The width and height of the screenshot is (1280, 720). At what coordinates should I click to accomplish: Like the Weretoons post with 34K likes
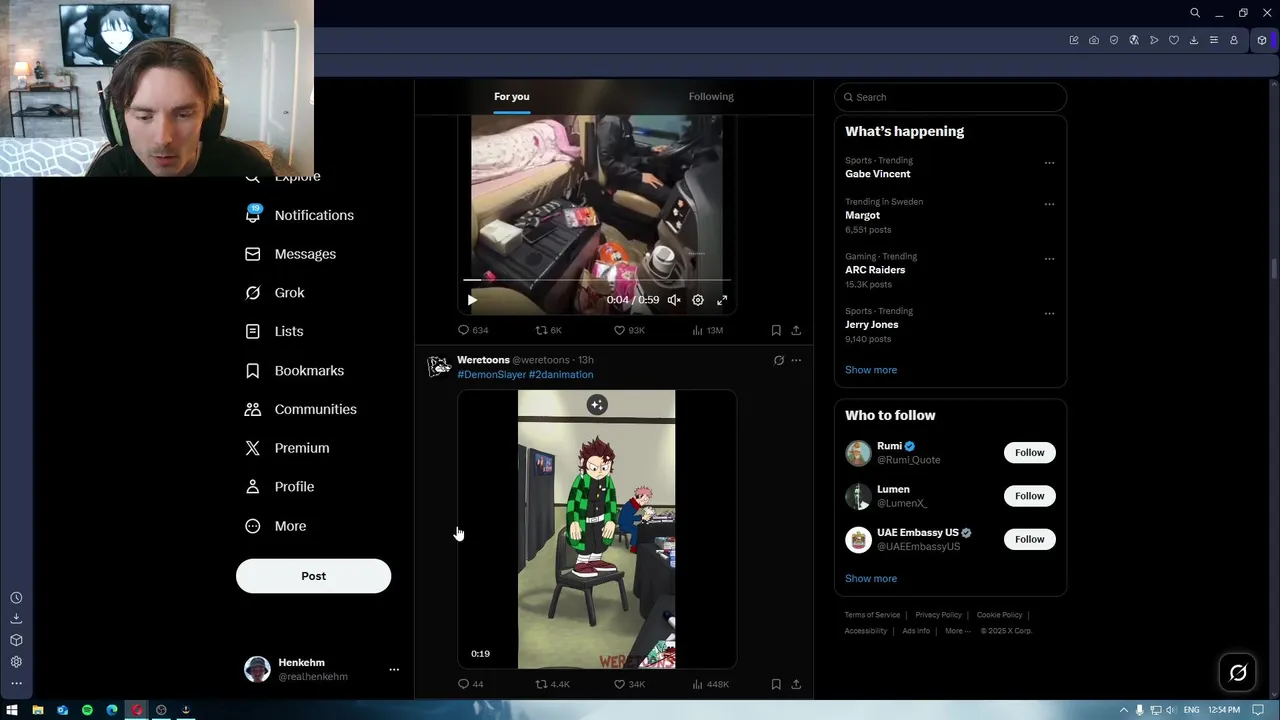(x=629, y=684)
